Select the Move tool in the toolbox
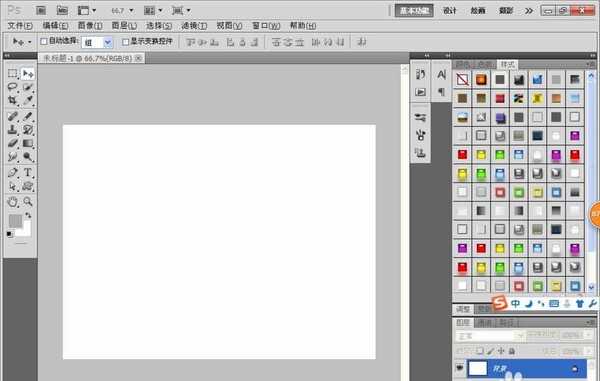The image size is (600, 381). [28, 73]
